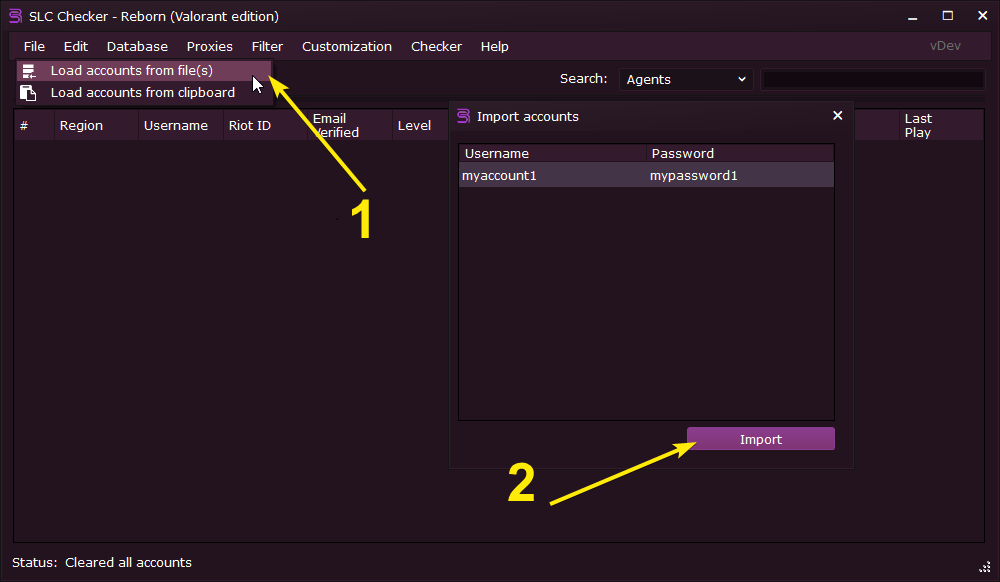This screenshot has width=1000, height=582.
Task: Click the Level column header
Action: click(421, 126)
